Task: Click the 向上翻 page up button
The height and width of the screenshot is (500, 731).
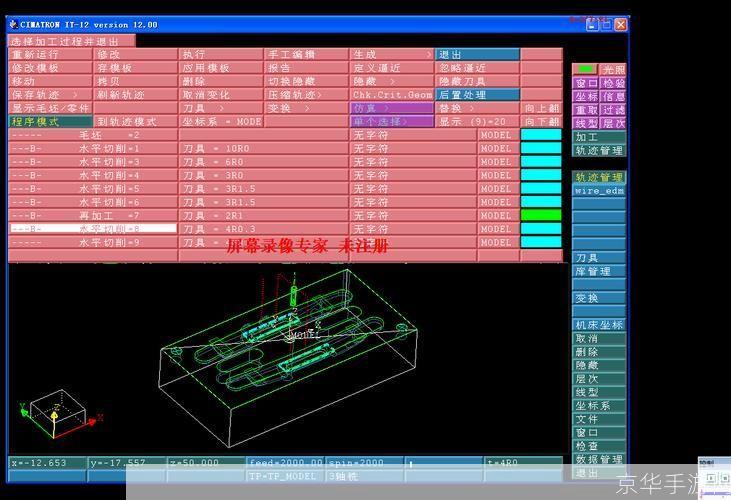Action: click(x=541, y=108)
